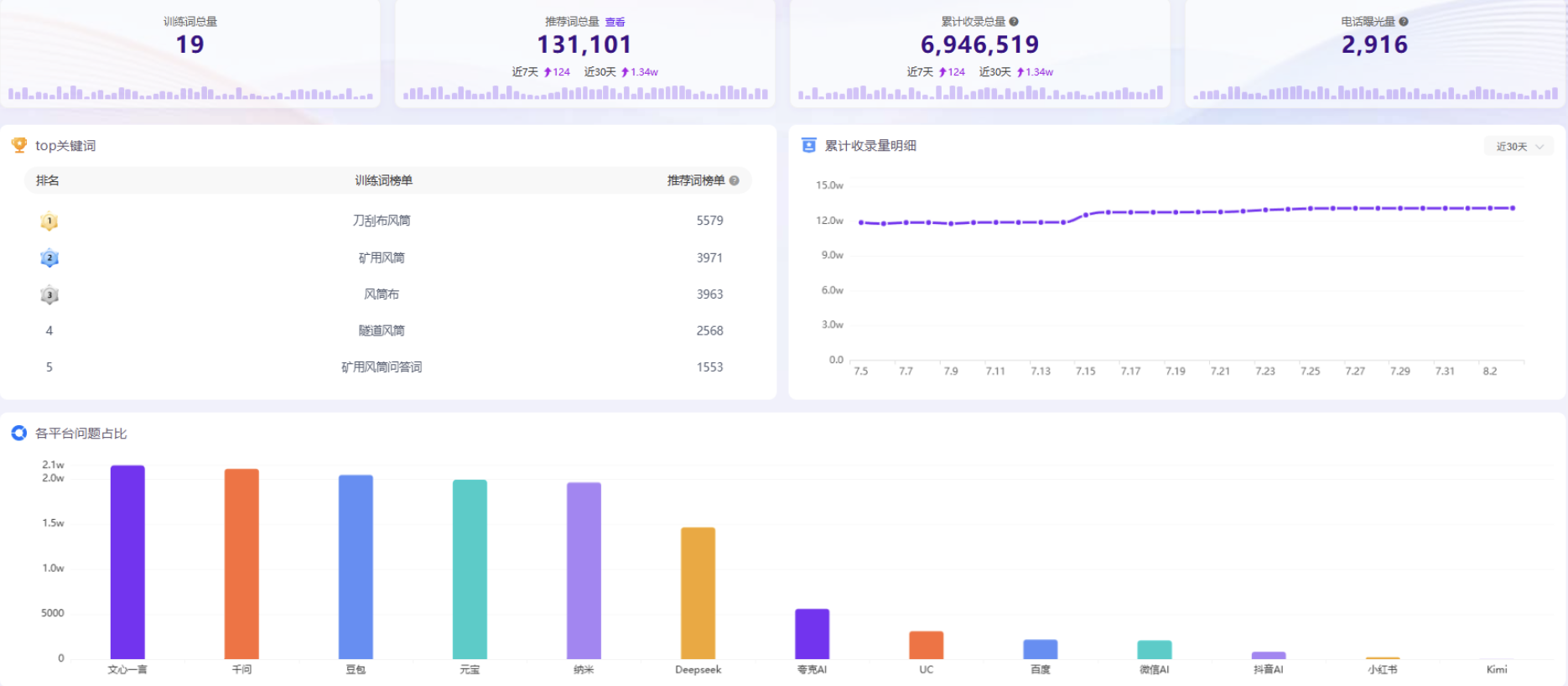
Task: Select the keyword 矿用风筒问答词
Action: 382,367
